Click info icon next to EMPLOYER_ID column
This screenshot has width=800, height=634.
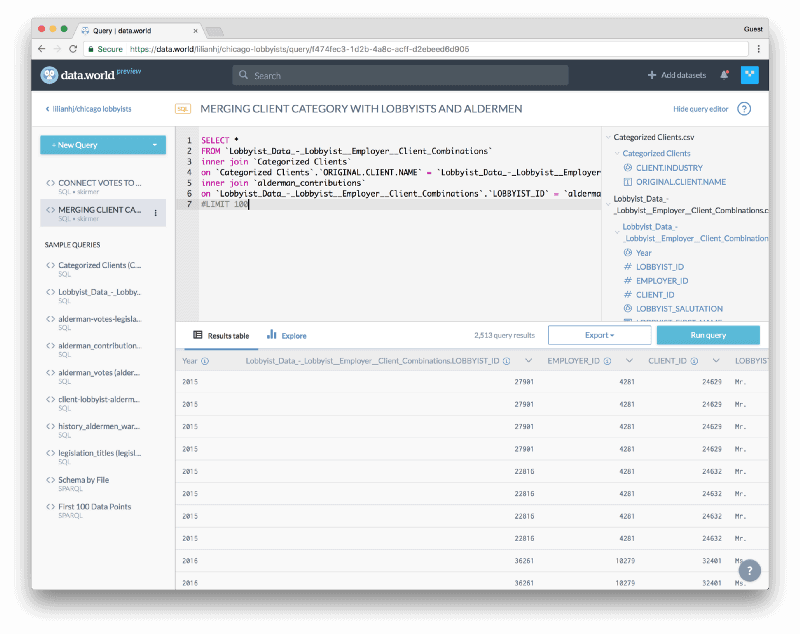pyautogui.click(x=607, y=361)
